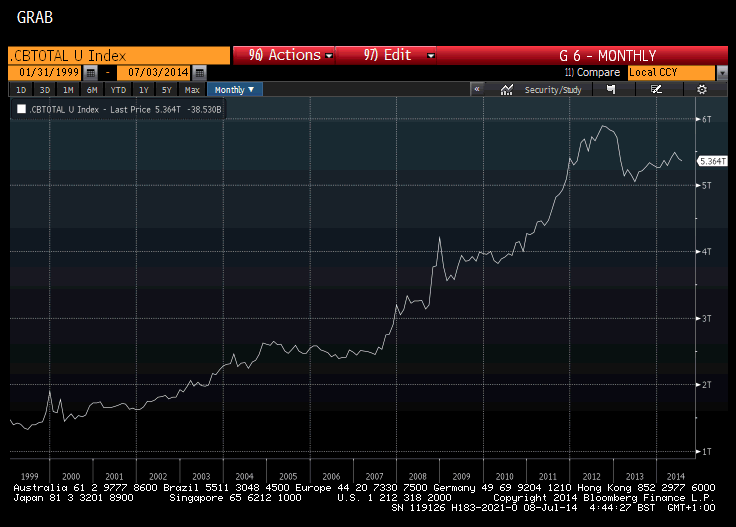Click the annotation flag icon
The width and height of the screenshot is (736, 527).
(611, 89)
